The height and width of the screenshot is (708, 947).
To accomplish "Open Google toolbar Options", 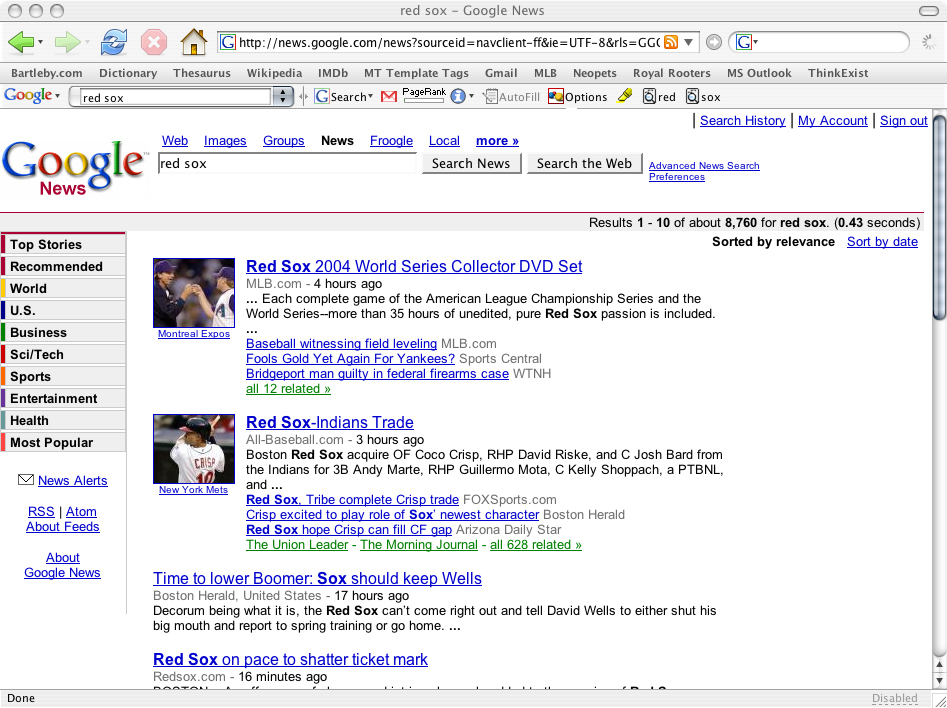I will pyautogui.click(x=577, y=97).
